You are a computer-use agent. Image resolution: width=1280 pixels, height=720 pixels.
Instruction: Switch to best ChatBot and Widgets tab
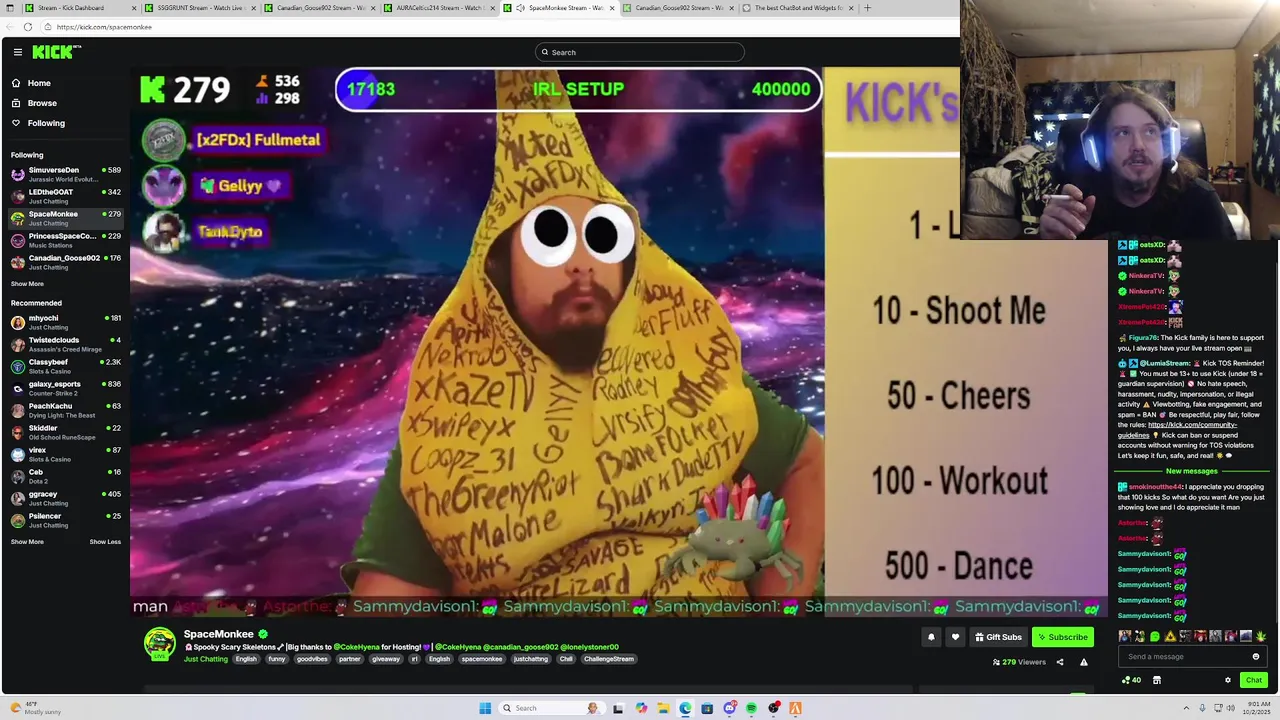coord(798,8)
